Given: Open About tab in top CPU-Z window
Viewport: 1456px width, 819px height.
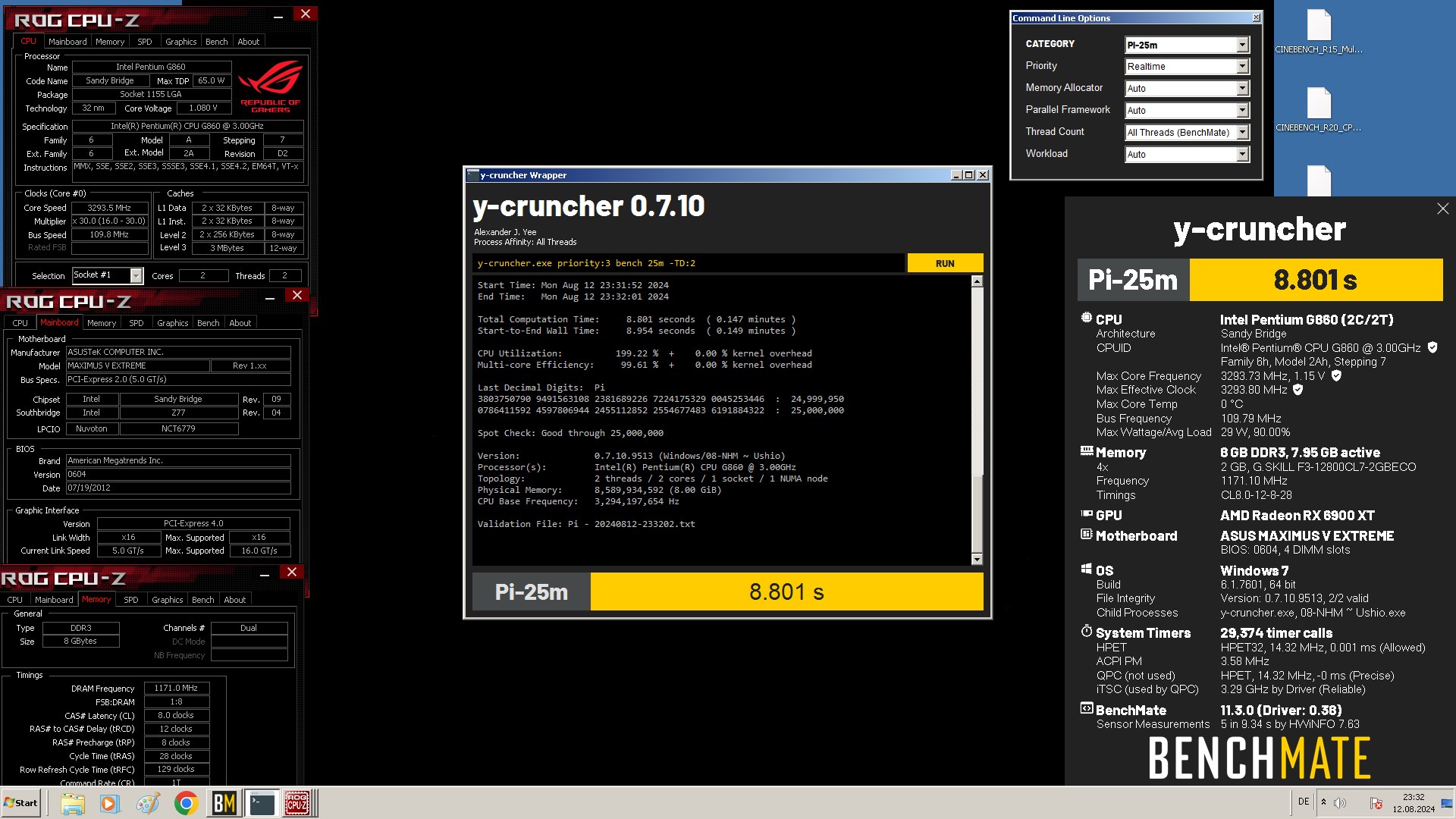Looking at the screenshot, I should click(248, 42).
